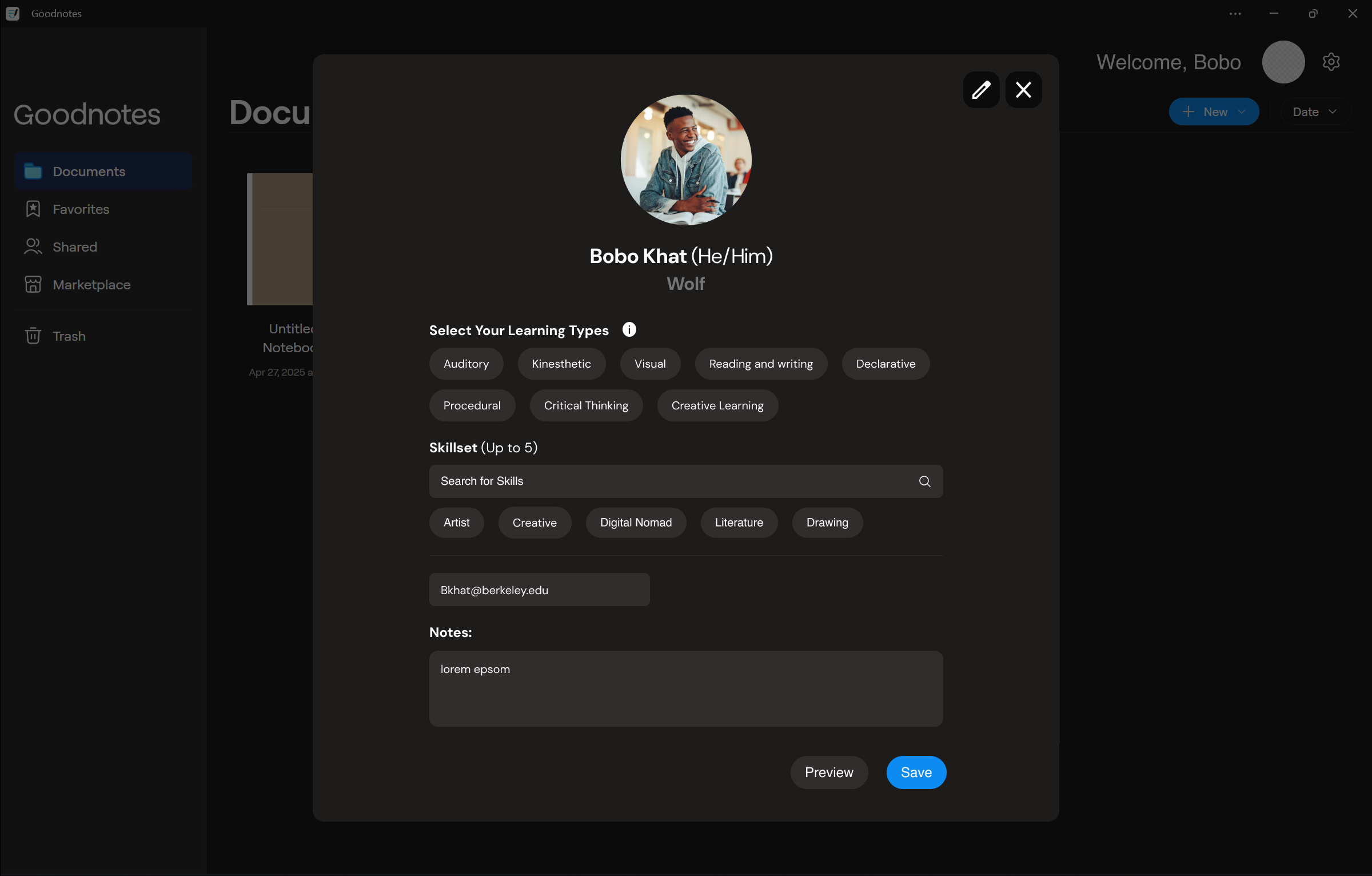Click the Marketplace store icon

[x=33, y=284]
